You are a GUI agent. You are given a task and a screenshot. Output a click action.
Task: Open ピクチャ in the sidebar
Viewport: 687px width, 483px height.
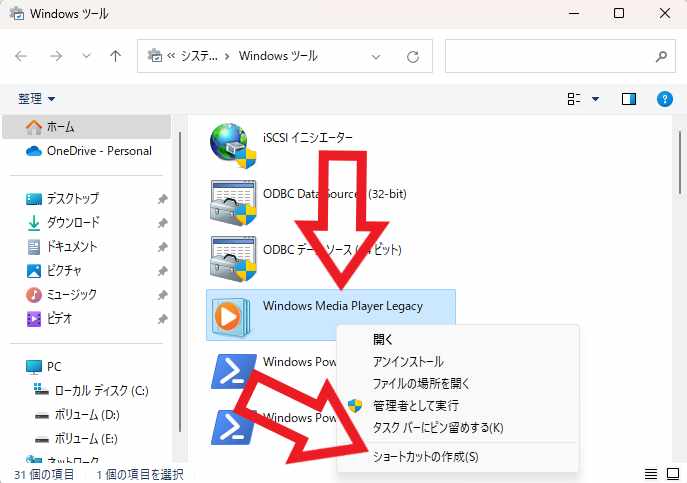click(64, 270)
